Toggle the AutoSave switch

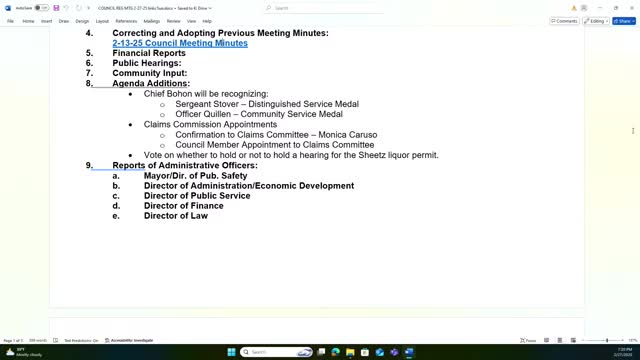pyautogui.click(x=41, y=8)
